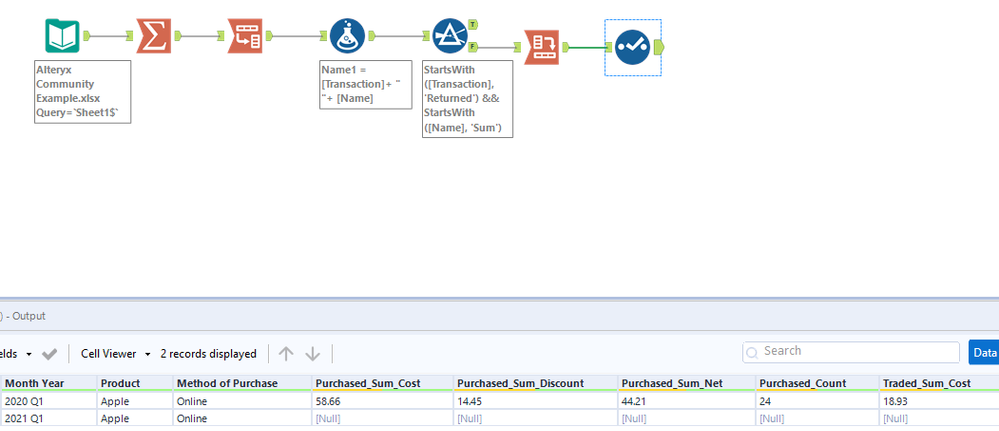Open the fields dropdown arrow
The width and height of the screenshot is (999, 431).
[29, 354]
